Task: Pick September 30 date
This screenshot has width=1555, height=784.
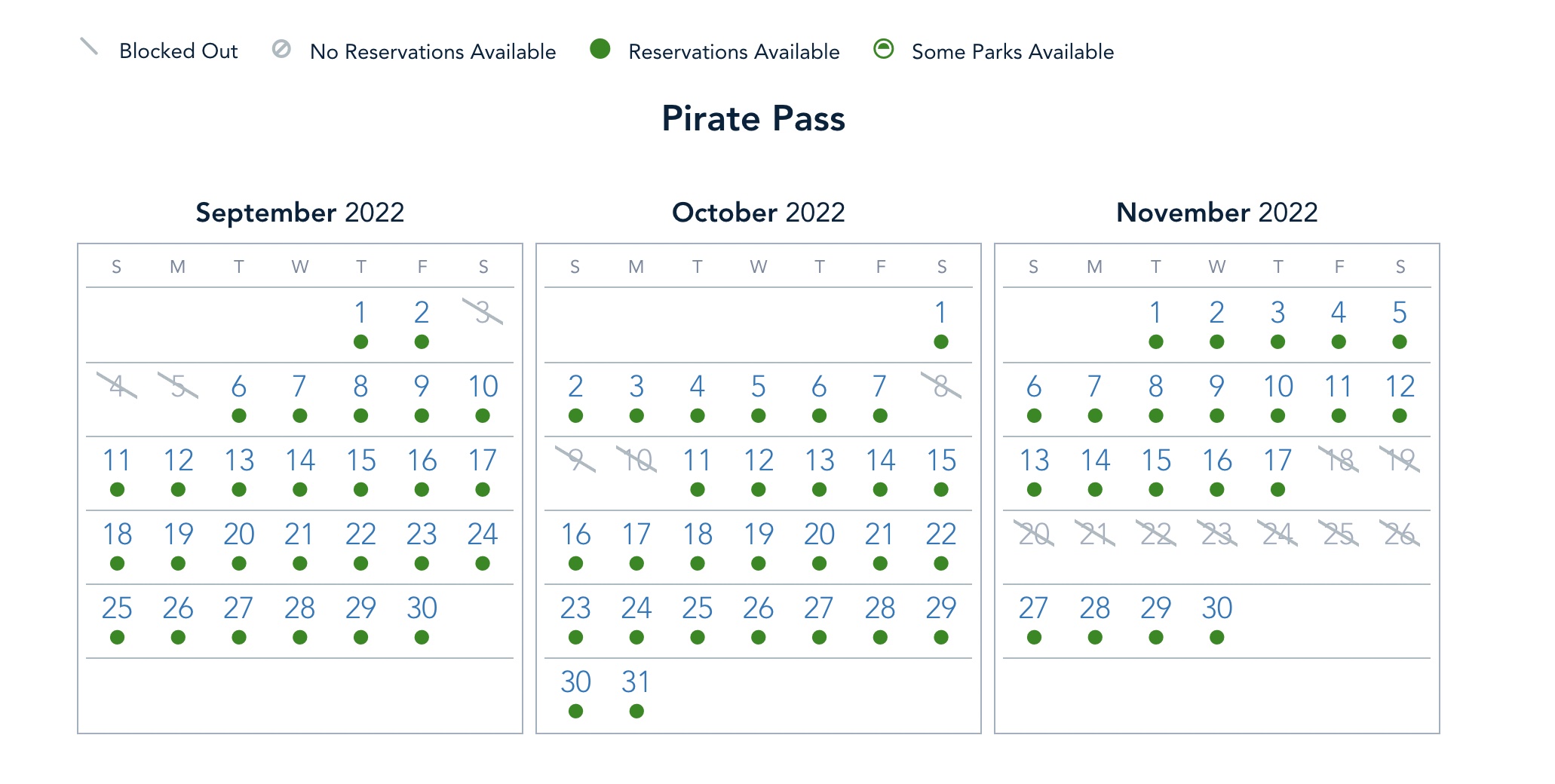Action: tap(422, 608)
